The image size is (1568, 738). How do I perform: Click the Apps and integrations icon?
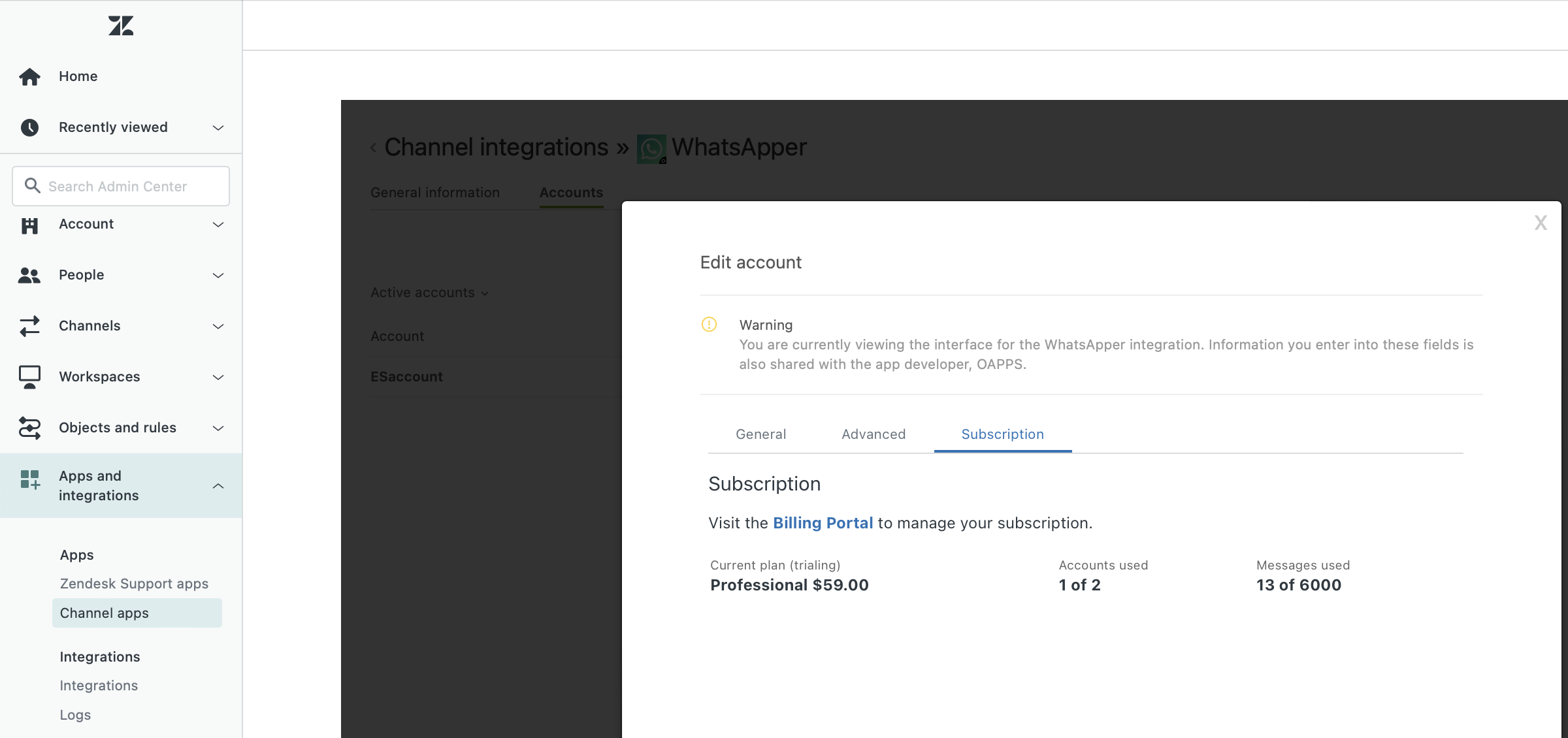pos(30,479)
